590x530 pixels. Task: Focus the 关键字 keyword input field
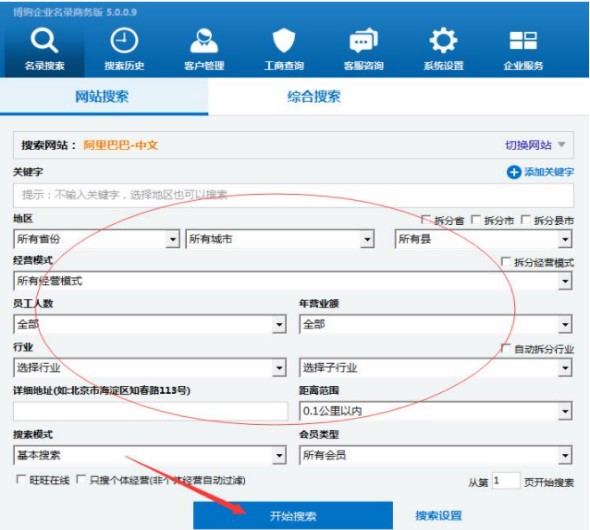293,195
